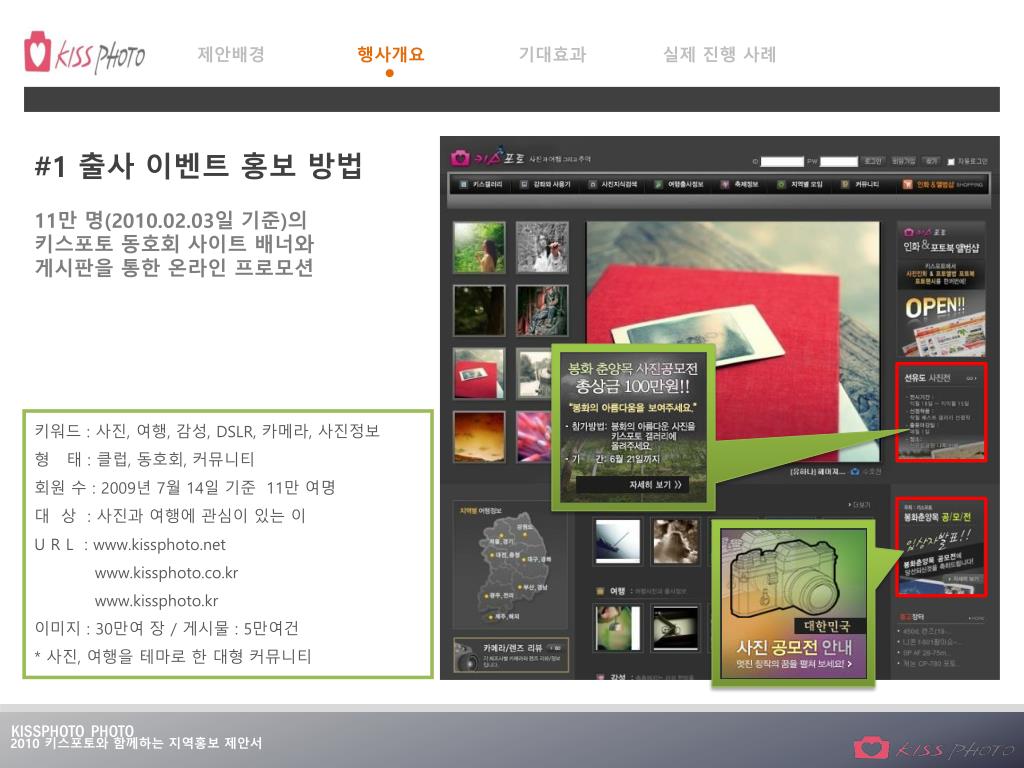Open the dark film projector thumbnail
The width and height of the screenshot is (1024, 768).
click(676, 628)
